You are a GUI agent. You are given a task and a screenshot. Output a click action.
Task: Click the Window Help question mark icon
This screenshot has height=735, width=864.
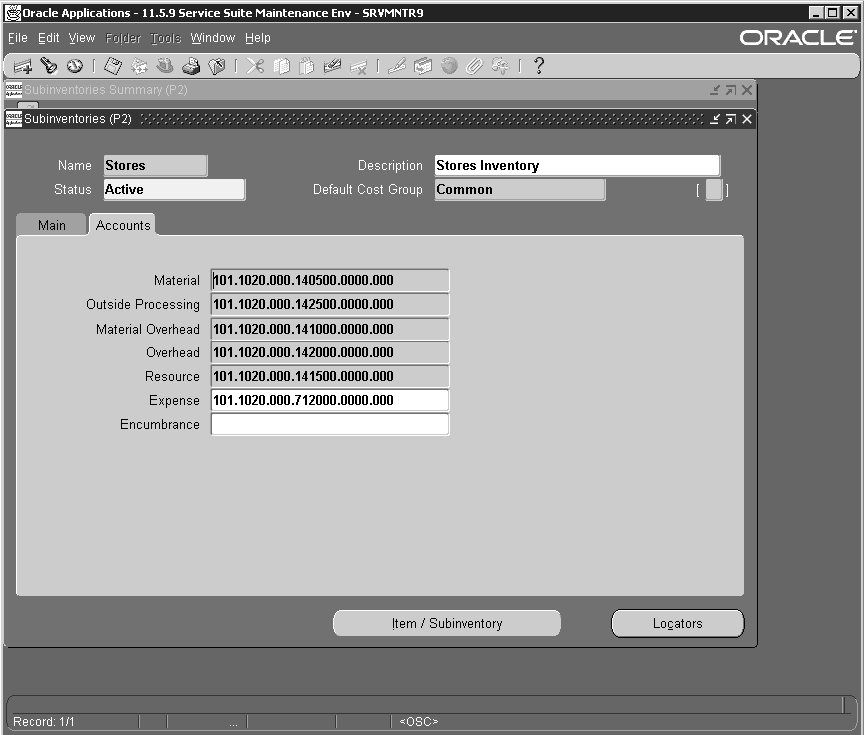click(x=539, y=66)
